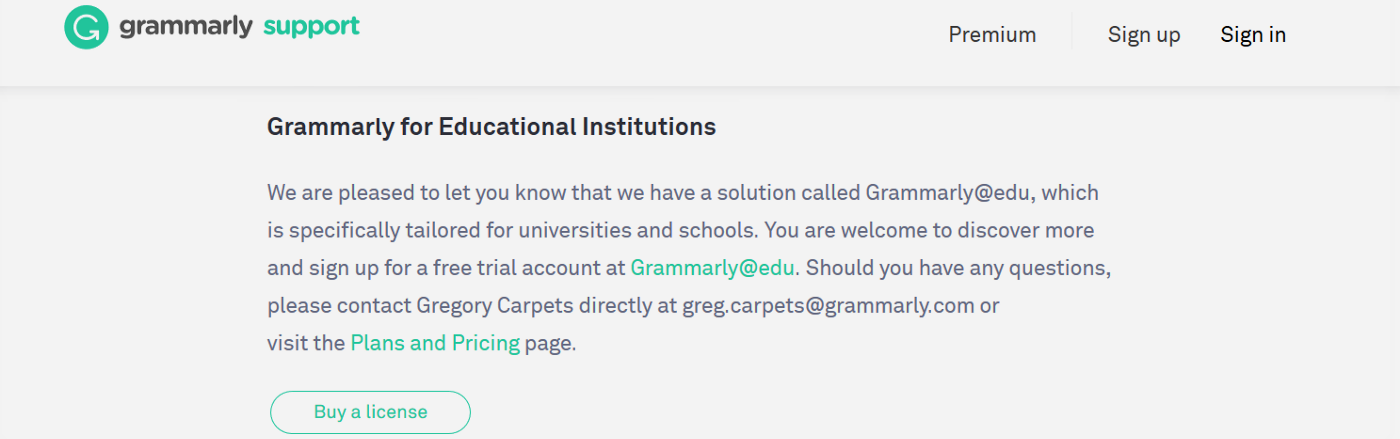Click the green Grammarly G logo icon
This screenshot has height=439, width=1400.
tap(86, 27)
